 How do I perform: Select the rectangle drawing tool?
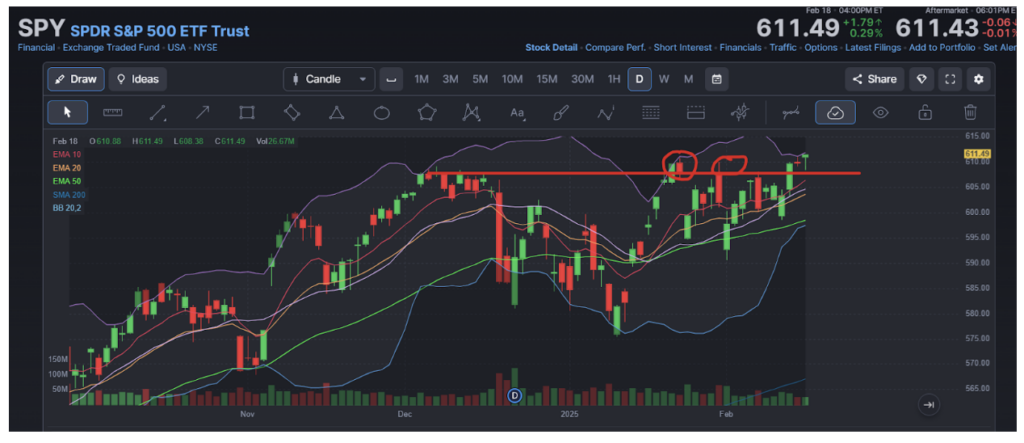click(x=247, y=112)
